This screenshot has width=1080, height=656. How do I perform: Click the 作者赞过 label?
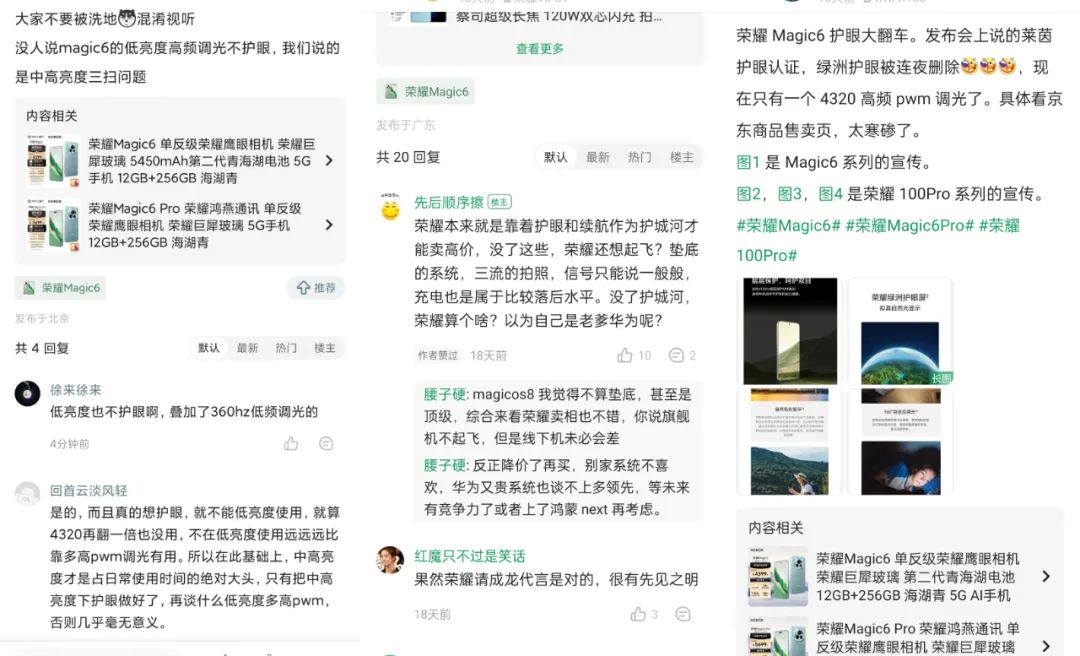pyautogui.click(x=437, y=356)
